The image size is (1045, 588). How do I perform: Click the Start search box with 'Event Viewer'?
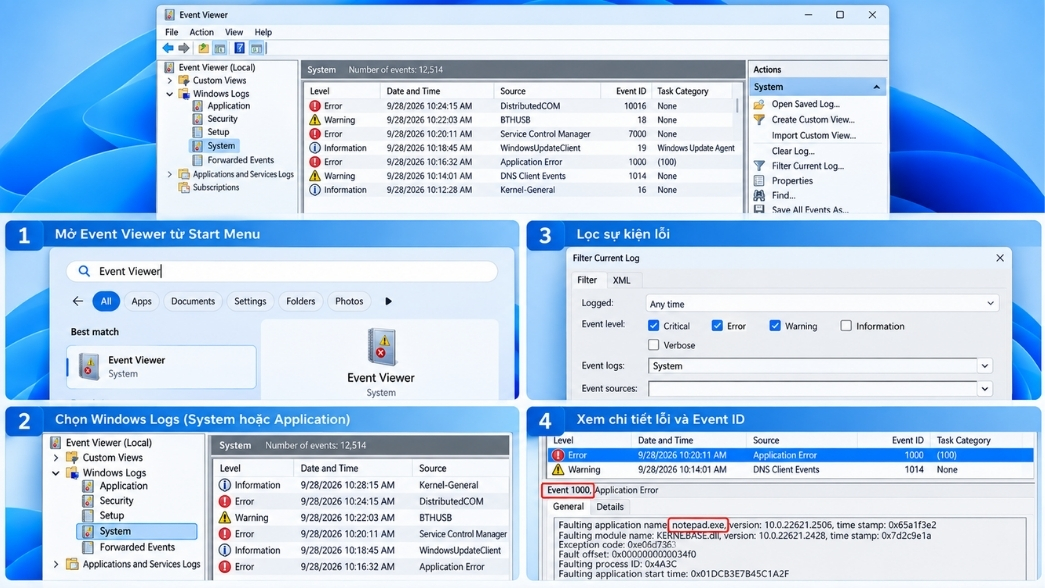click(282, 271)
